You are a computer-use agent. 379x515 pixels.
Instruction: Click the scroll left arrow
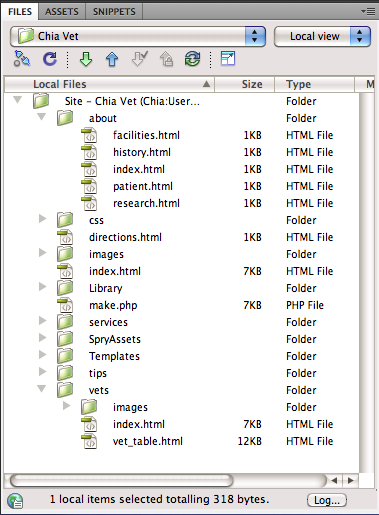coord(334,481)
